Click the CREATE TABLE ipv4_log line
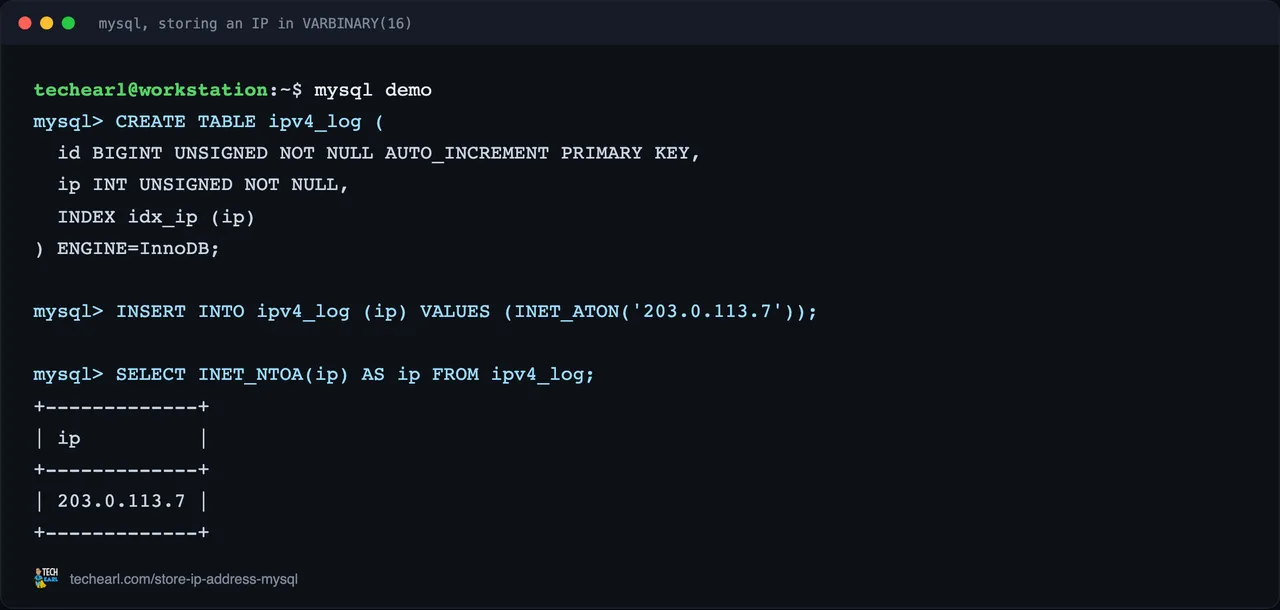The height and width of the screenshot is (610, 1280). 208,122
